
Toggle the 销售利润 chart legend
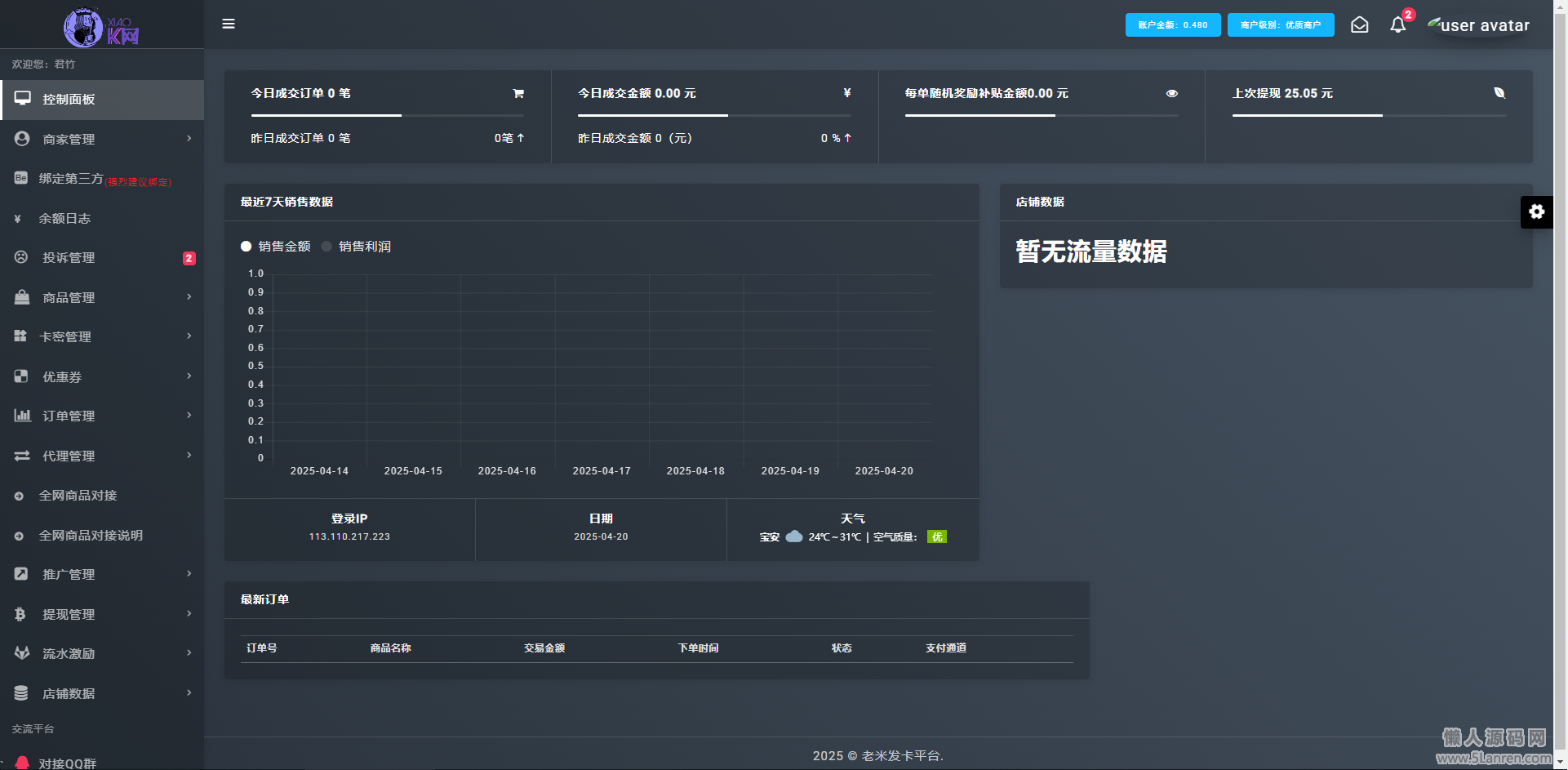pos(357,247)
